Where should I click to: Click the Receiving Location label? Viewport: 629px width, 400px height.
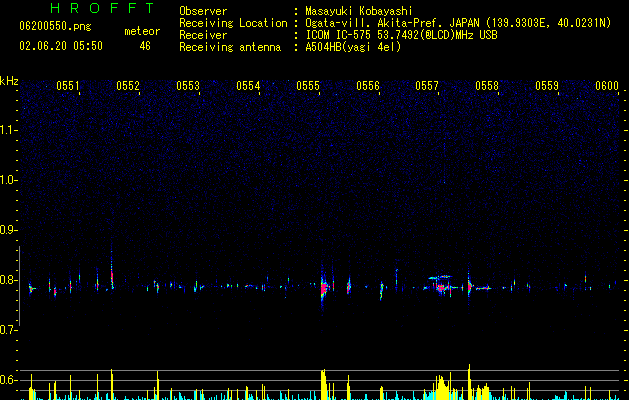click(x=233, y=23)
